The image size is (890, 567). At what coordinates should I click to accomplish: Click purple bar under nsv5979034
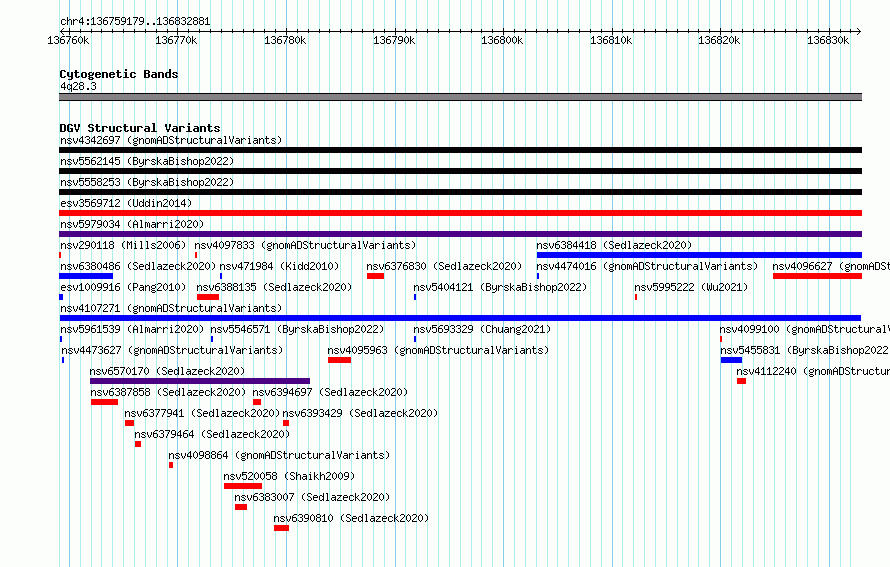460,234
